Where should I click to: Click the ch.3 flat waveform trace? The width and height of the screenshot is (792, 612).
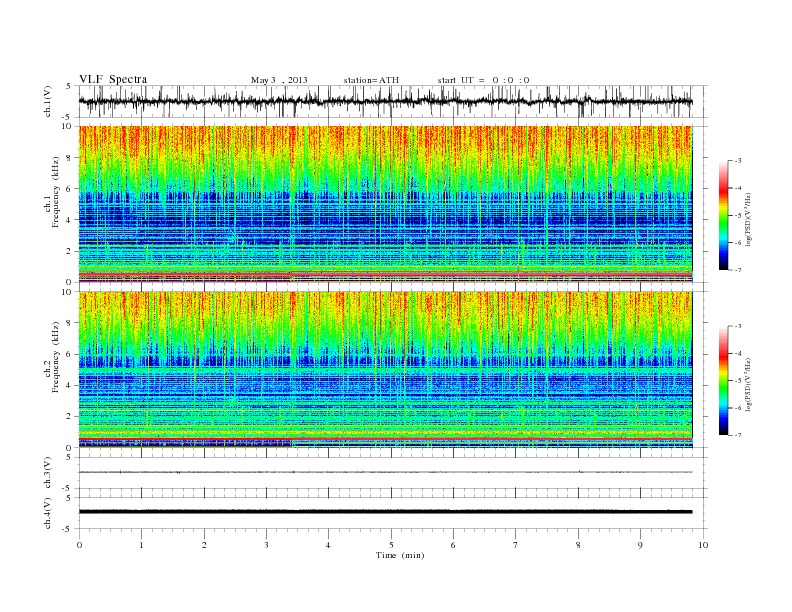point(385,472)
